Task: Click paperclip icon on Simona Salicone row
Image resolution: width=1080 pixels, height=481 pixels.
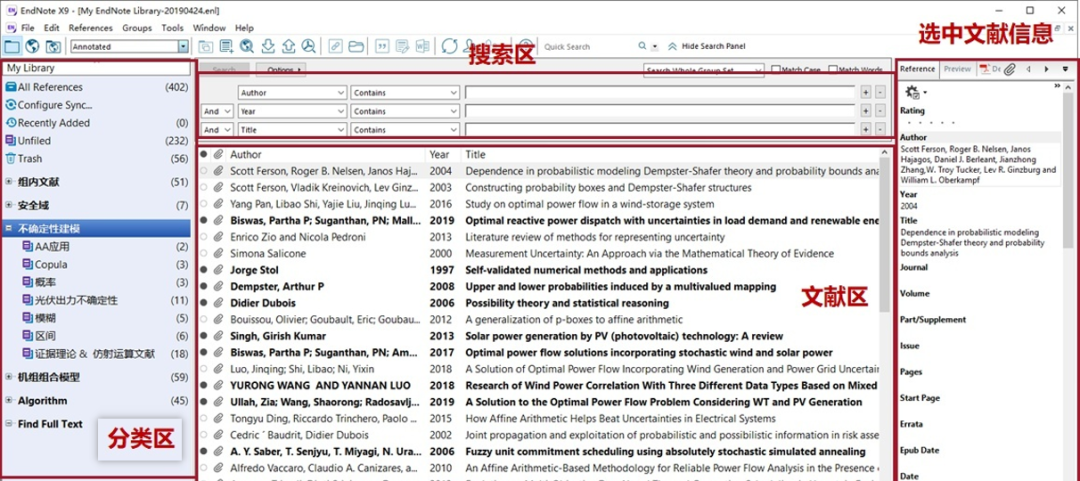Action: point(218,254)
